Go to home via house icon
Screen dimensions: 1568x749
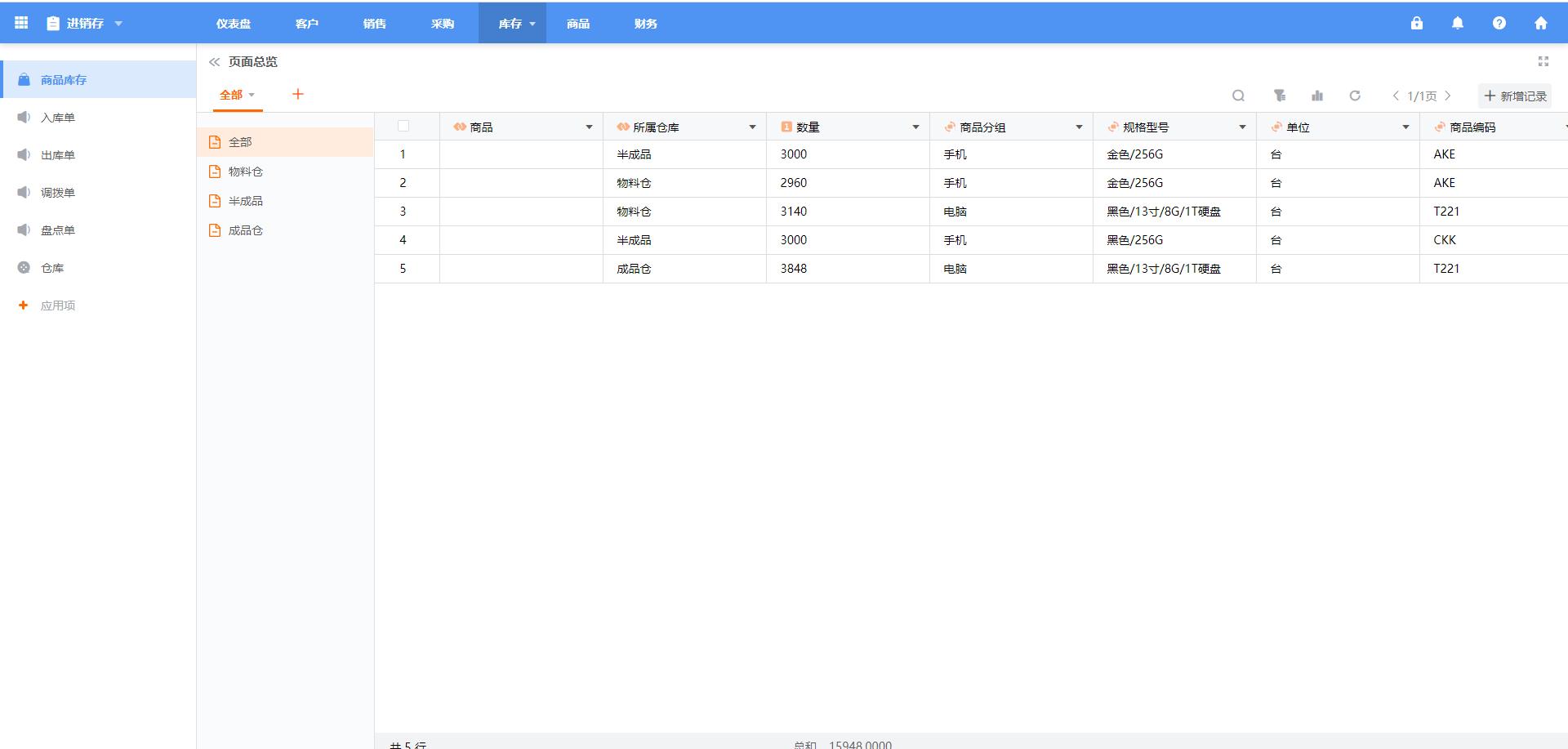(1540, 23)
